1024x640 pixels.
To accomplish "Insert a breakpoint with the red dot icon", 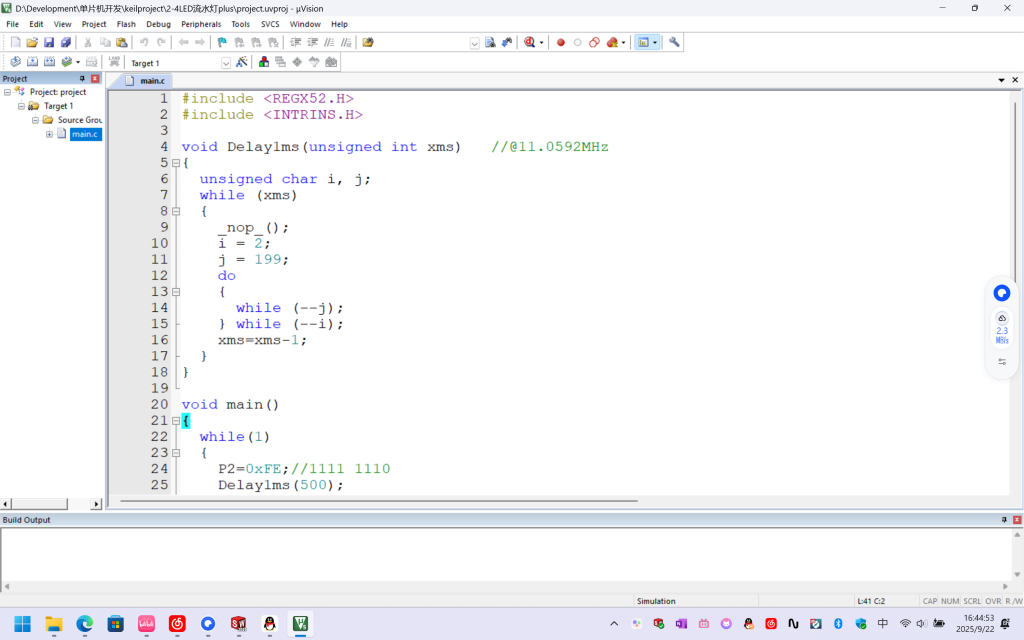I will [x=560, y=42].
